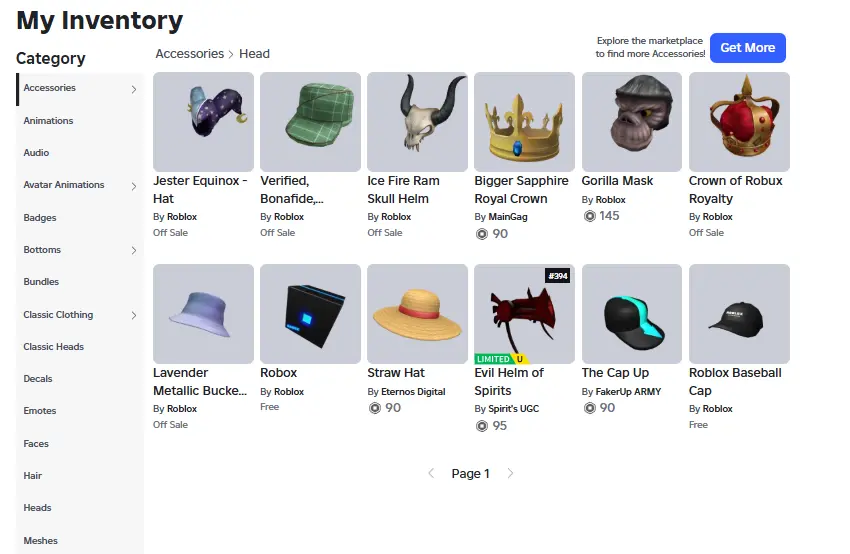
Task: Click the Accessories breadcrumb link
Action: tap(190, 54)
